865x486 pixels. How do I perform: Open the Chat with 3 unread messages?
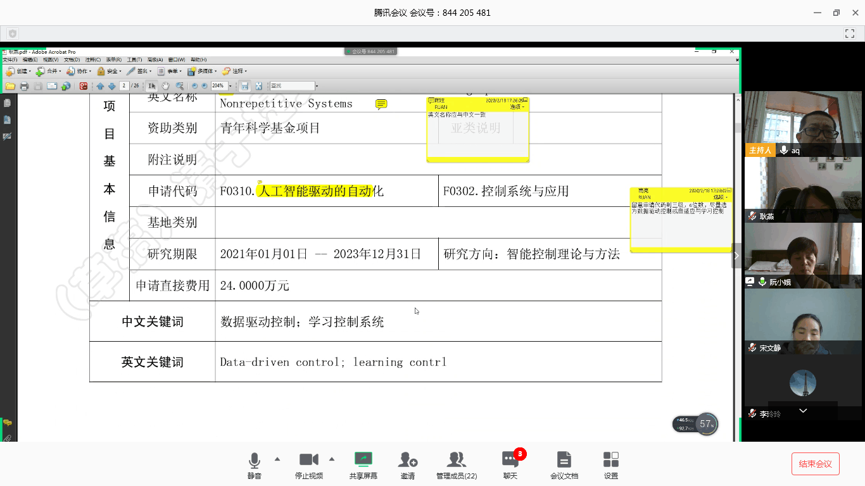510,462
